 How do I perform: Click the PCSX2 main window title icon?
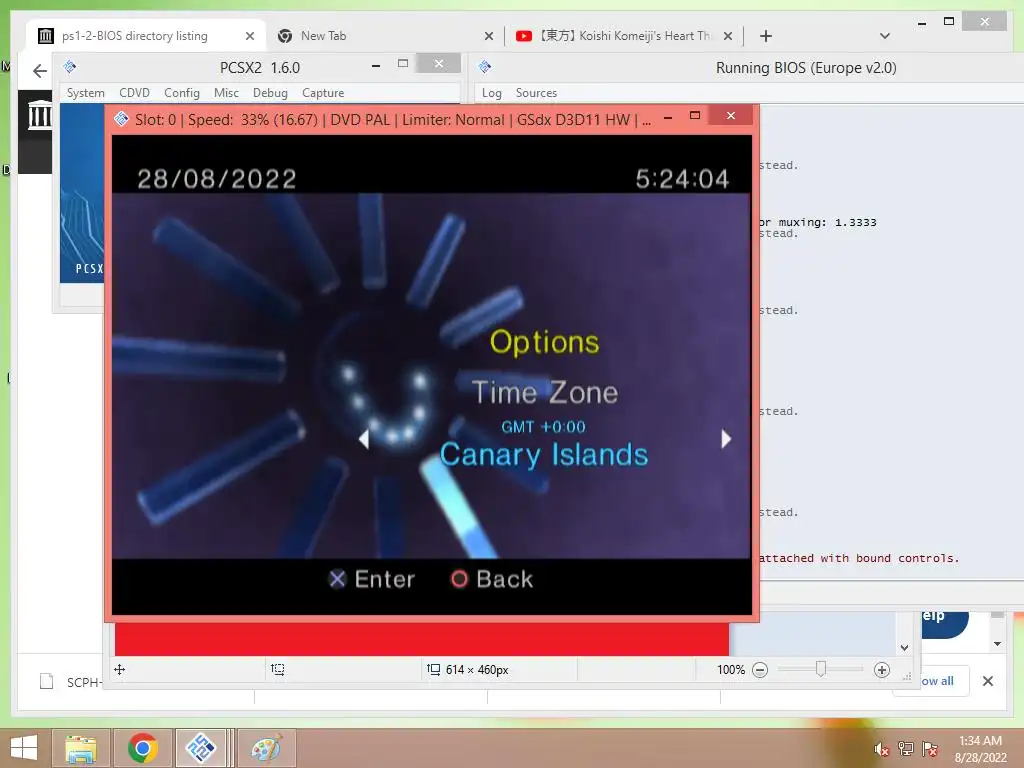pyautogui.click(x=70, y=67)
